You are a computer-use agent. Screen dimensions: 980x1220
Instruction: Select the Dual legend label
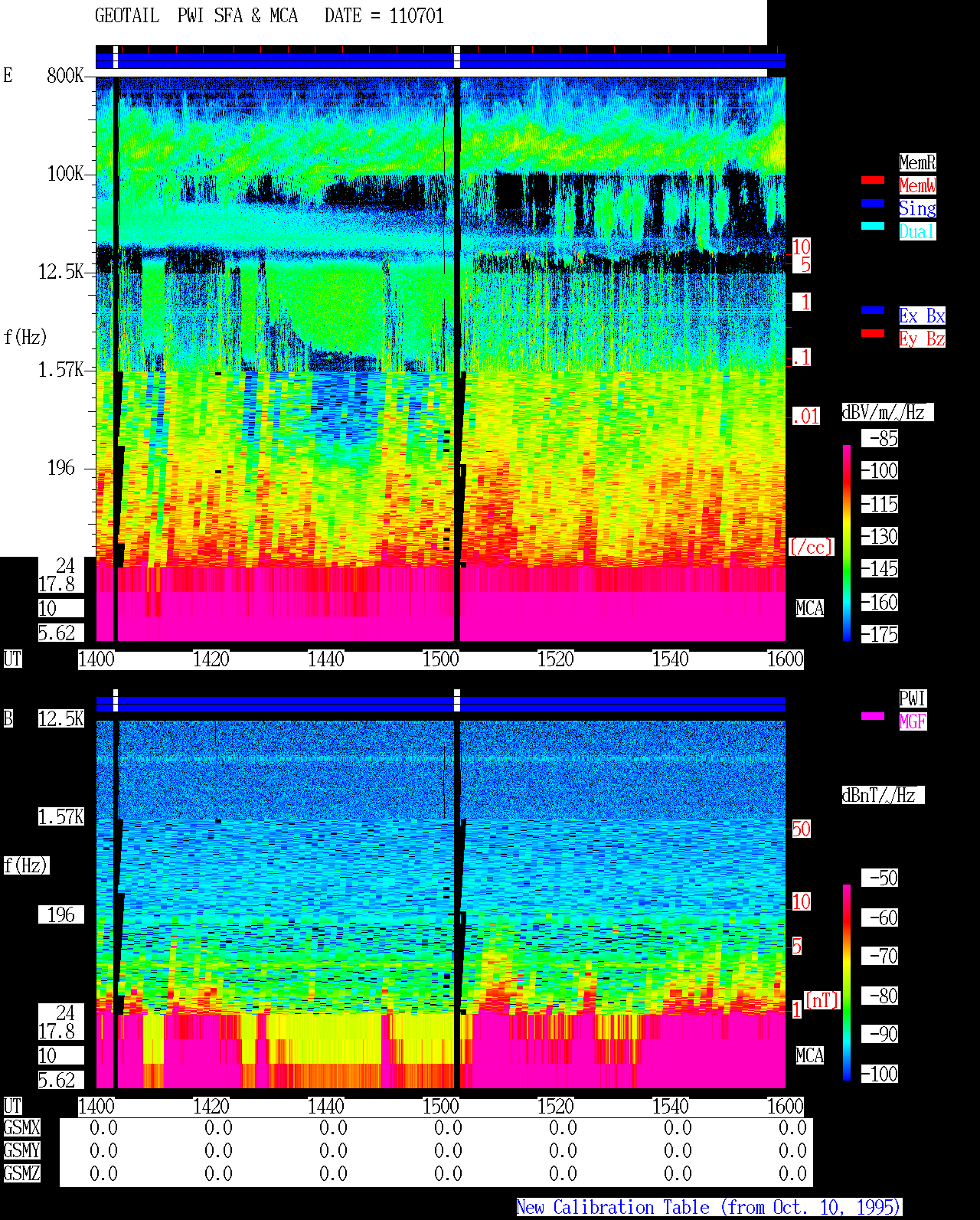click(x=917, y=231)
